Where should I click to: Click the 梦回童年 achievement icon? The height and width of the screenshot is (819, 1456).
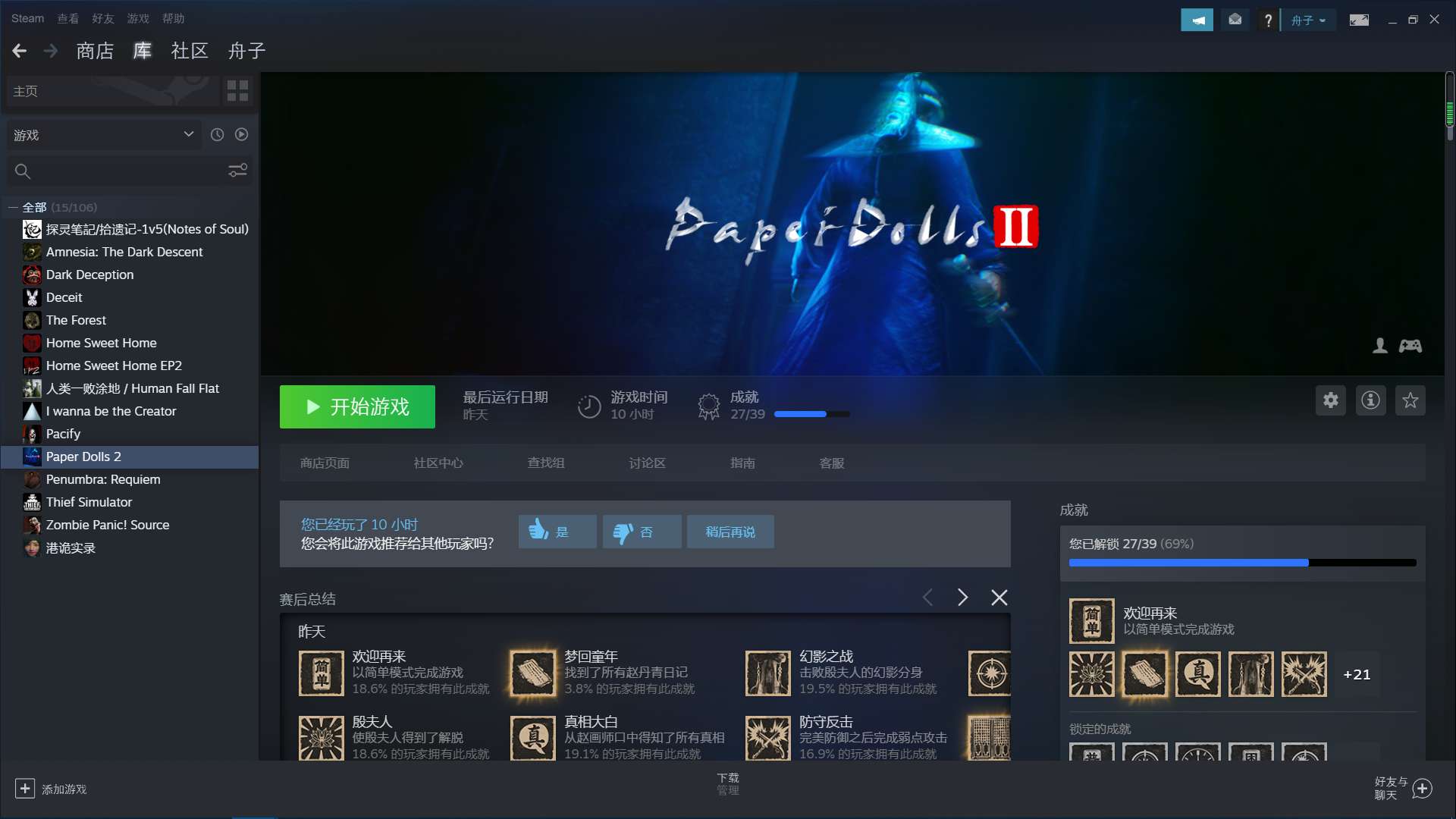tap(533, 673)
